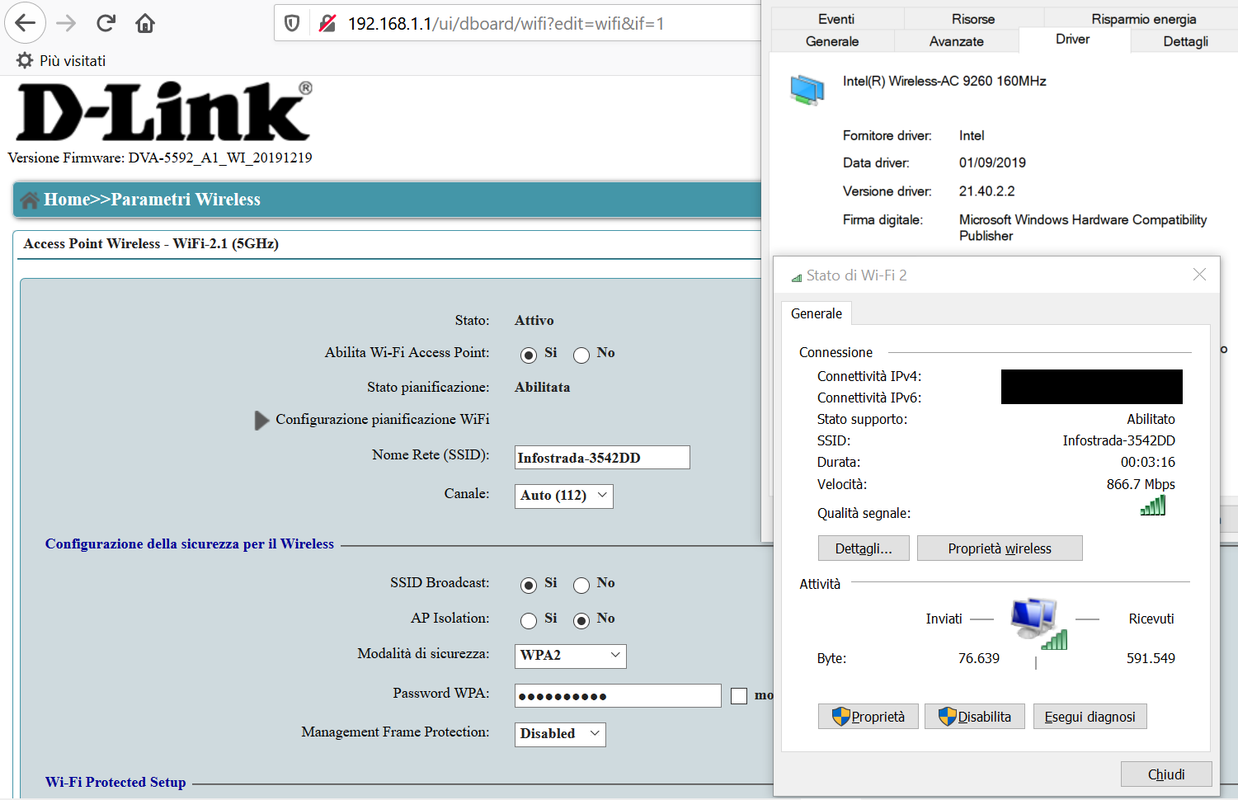Screen dimensions: 1238x800
Task: Click the Home>>Parametri Wireless breadcrumb
Action: point(152,200)
